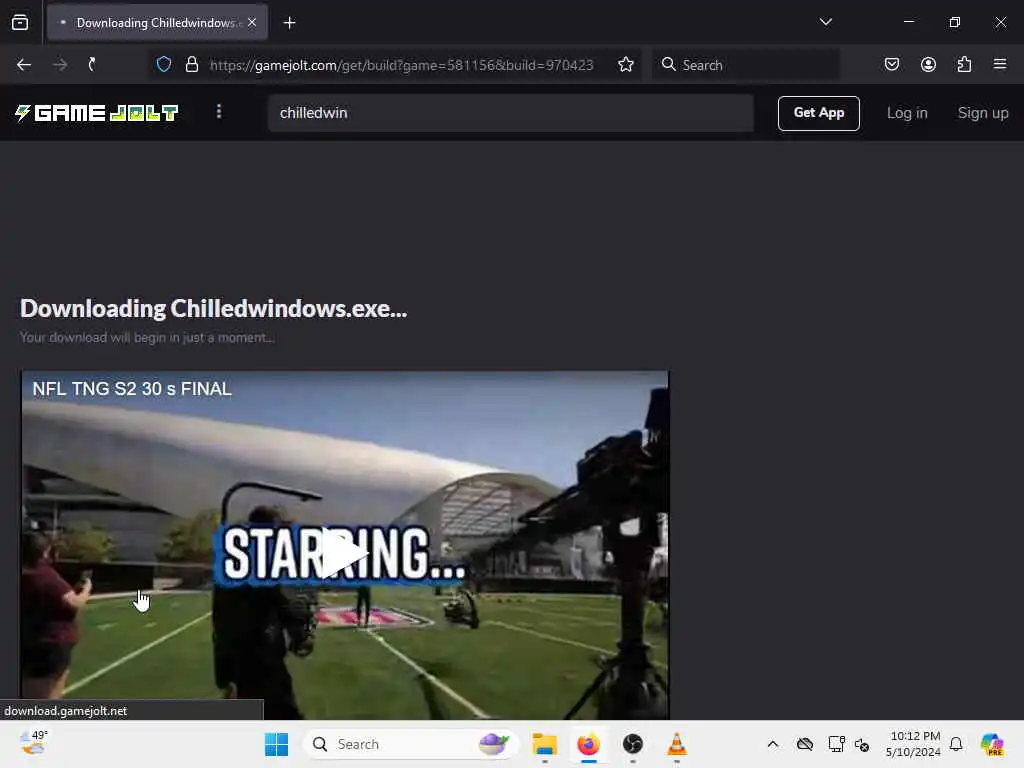Open Game Jolt three-dot more menu
1024x768 pixels.
[219, 112]
